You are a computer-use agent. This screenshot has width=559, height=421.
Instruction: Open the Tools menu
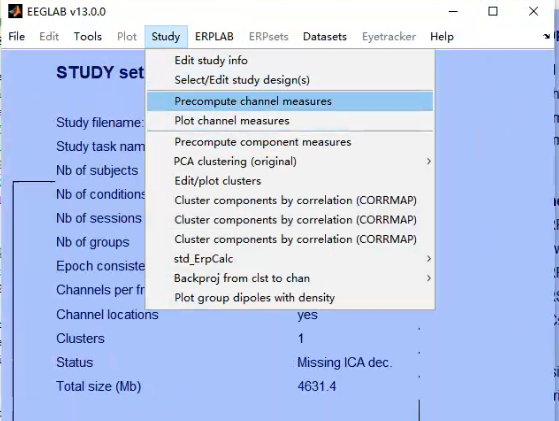(x=88, y=36)
